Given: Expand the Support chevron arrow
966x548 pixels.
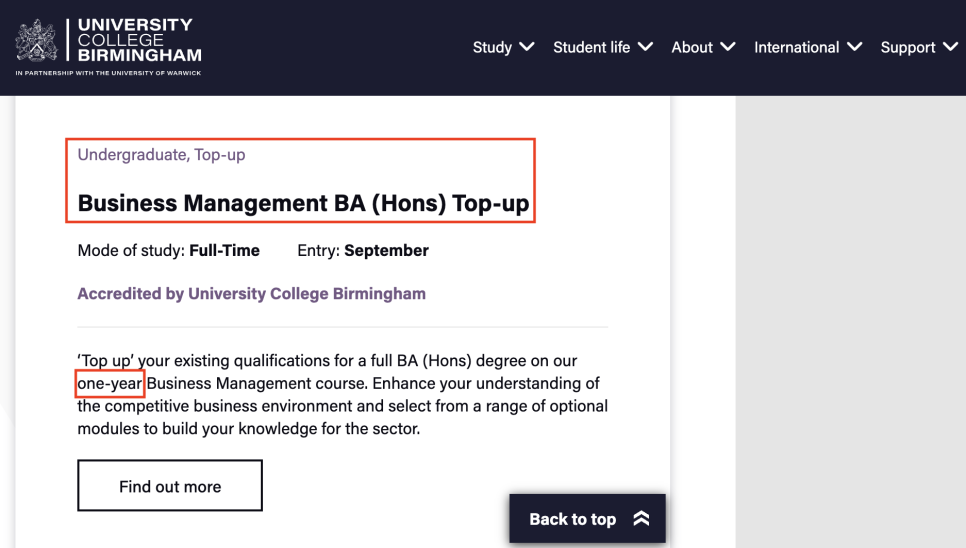Looking at the screenshot, I should [951, 47].
